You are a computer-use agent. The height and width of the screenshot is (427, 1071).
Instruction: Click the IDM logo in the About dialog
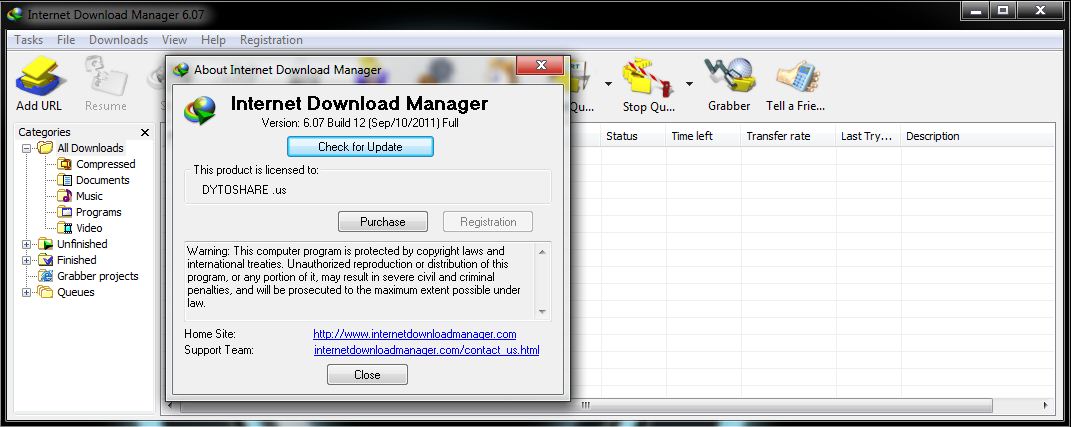click(x=200, y=110)
